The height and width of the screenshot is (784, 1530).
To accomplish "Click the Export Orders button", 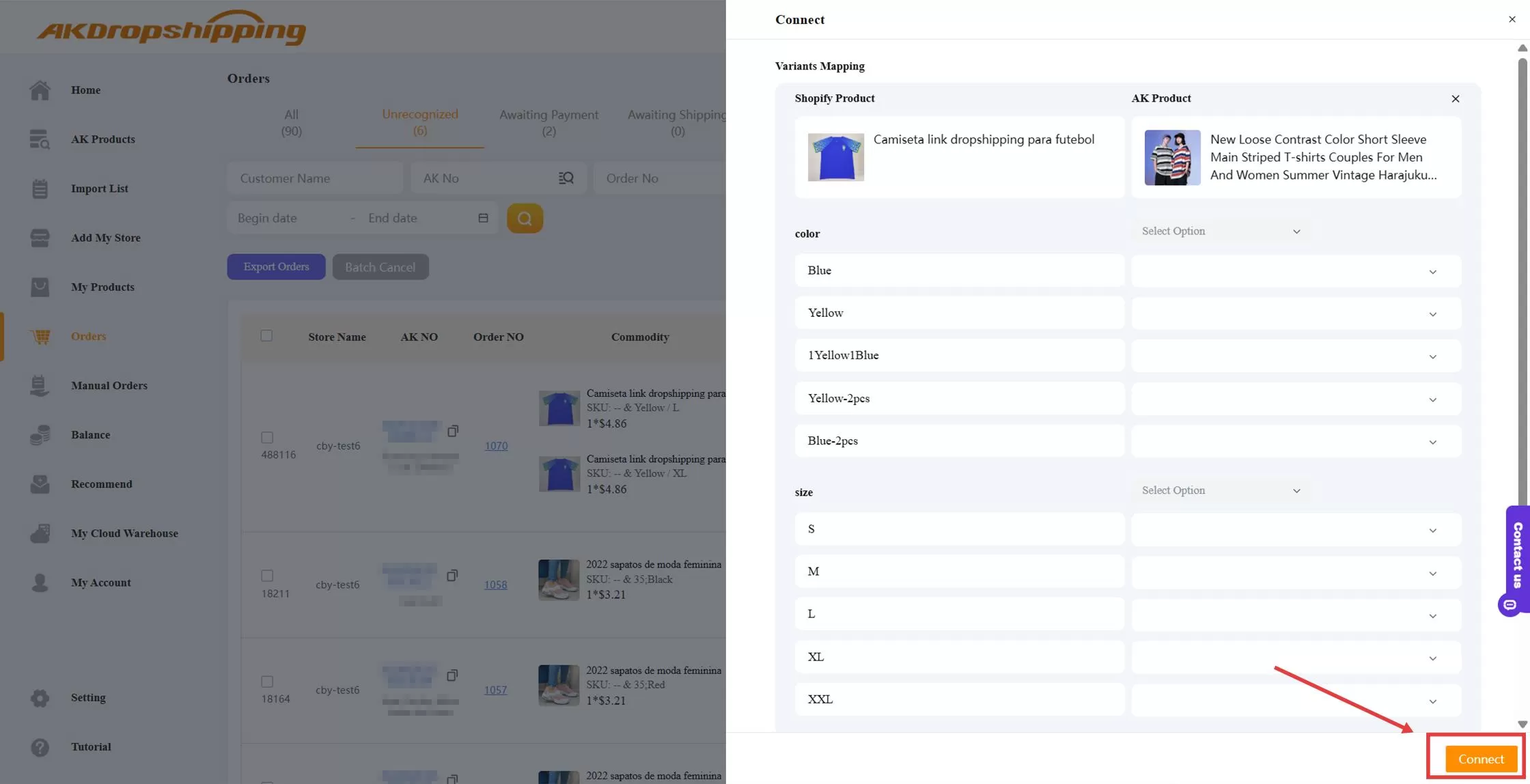I will point(276,266).
